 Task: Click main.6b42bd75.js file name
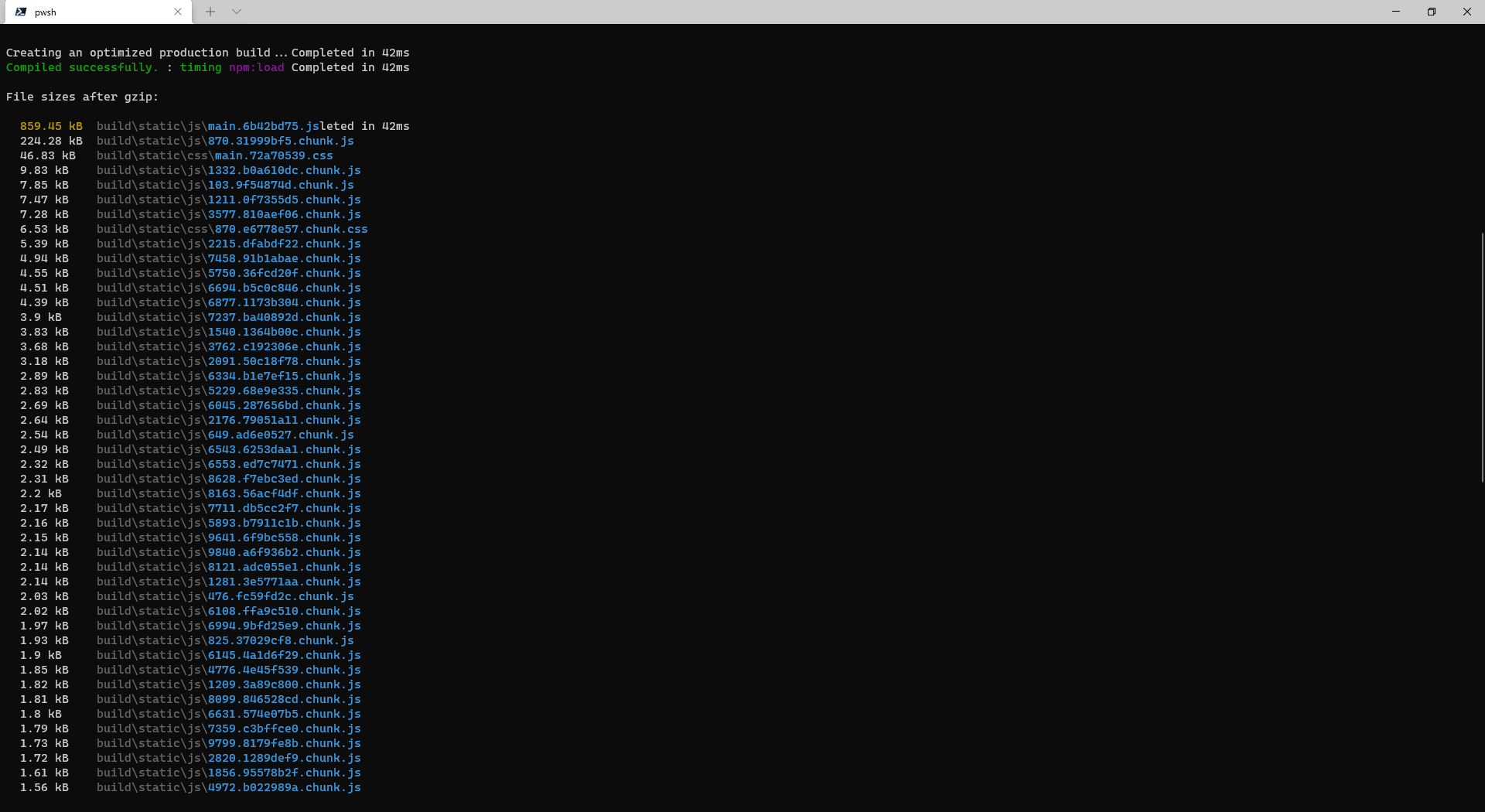264,126
